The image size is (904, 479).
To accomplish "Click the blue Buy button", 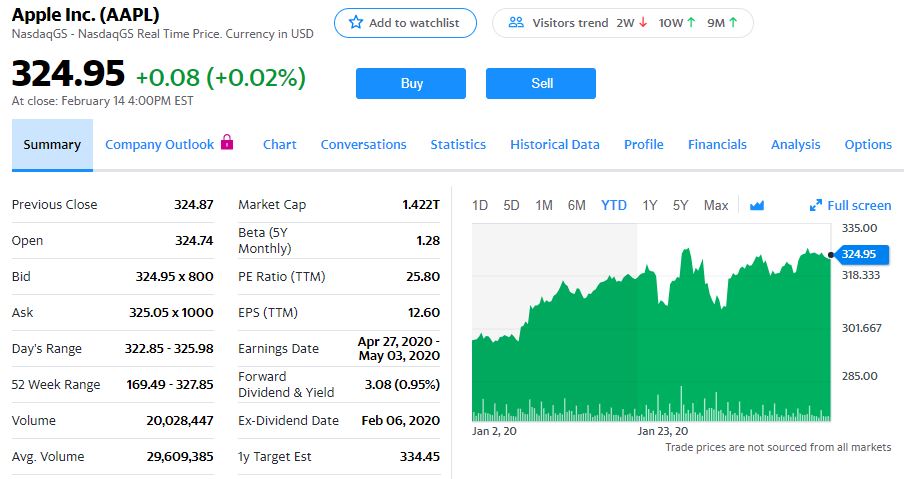I will 410,84.
